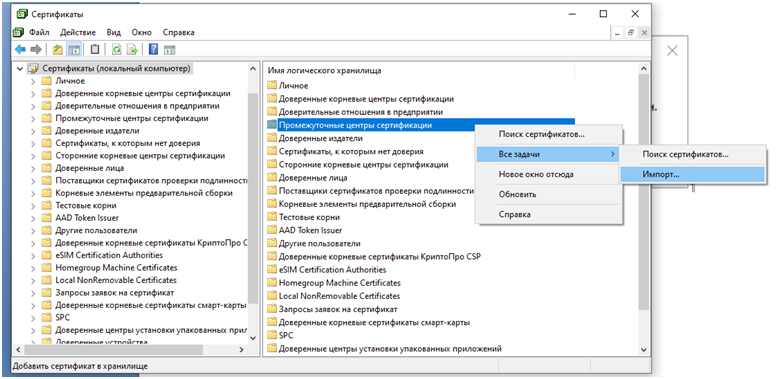Choose Обновить in context menu
Image resolution: width=776 pixels, height=379 pixels.
(548, 194)
